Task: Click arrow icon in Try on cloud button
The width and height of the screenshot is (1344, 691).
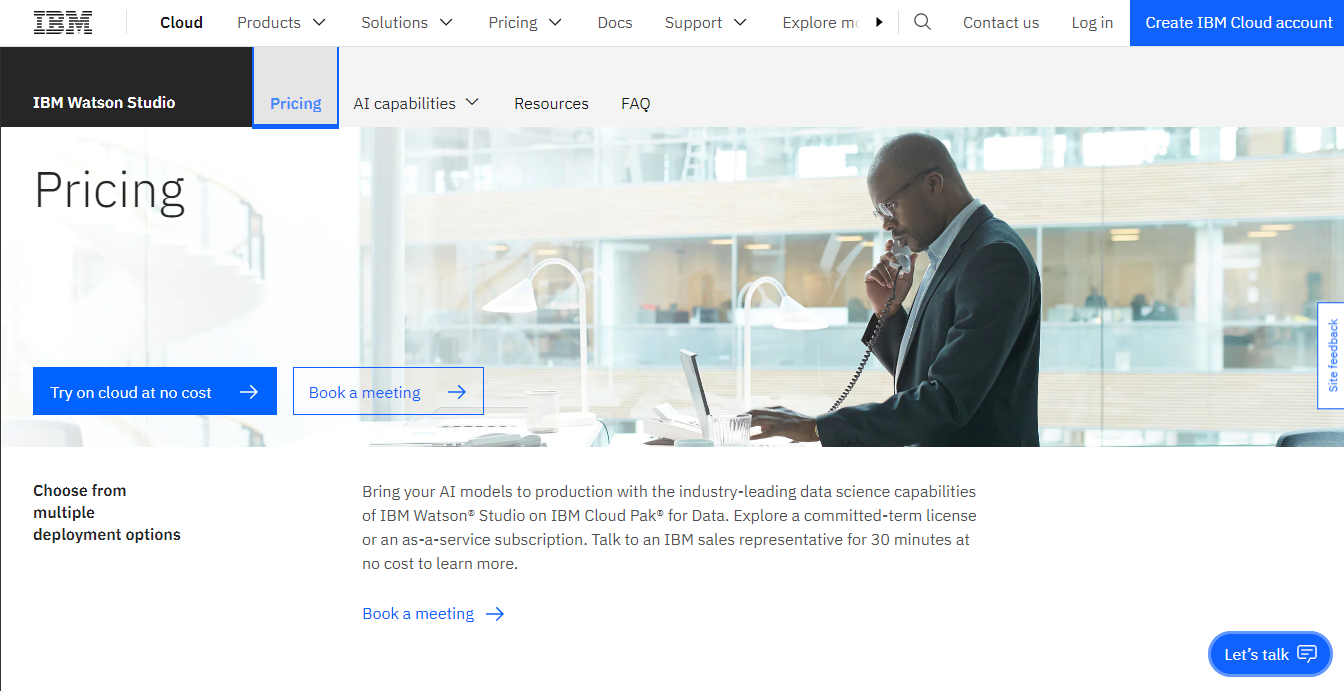Action: point(249,392)
